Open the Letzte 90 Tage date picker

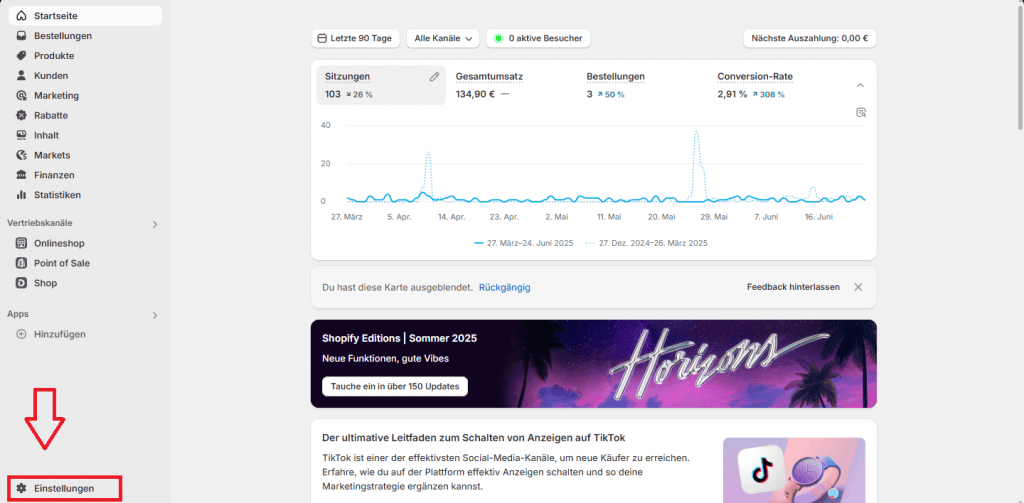pyautogui.click(x=355, y=39)
